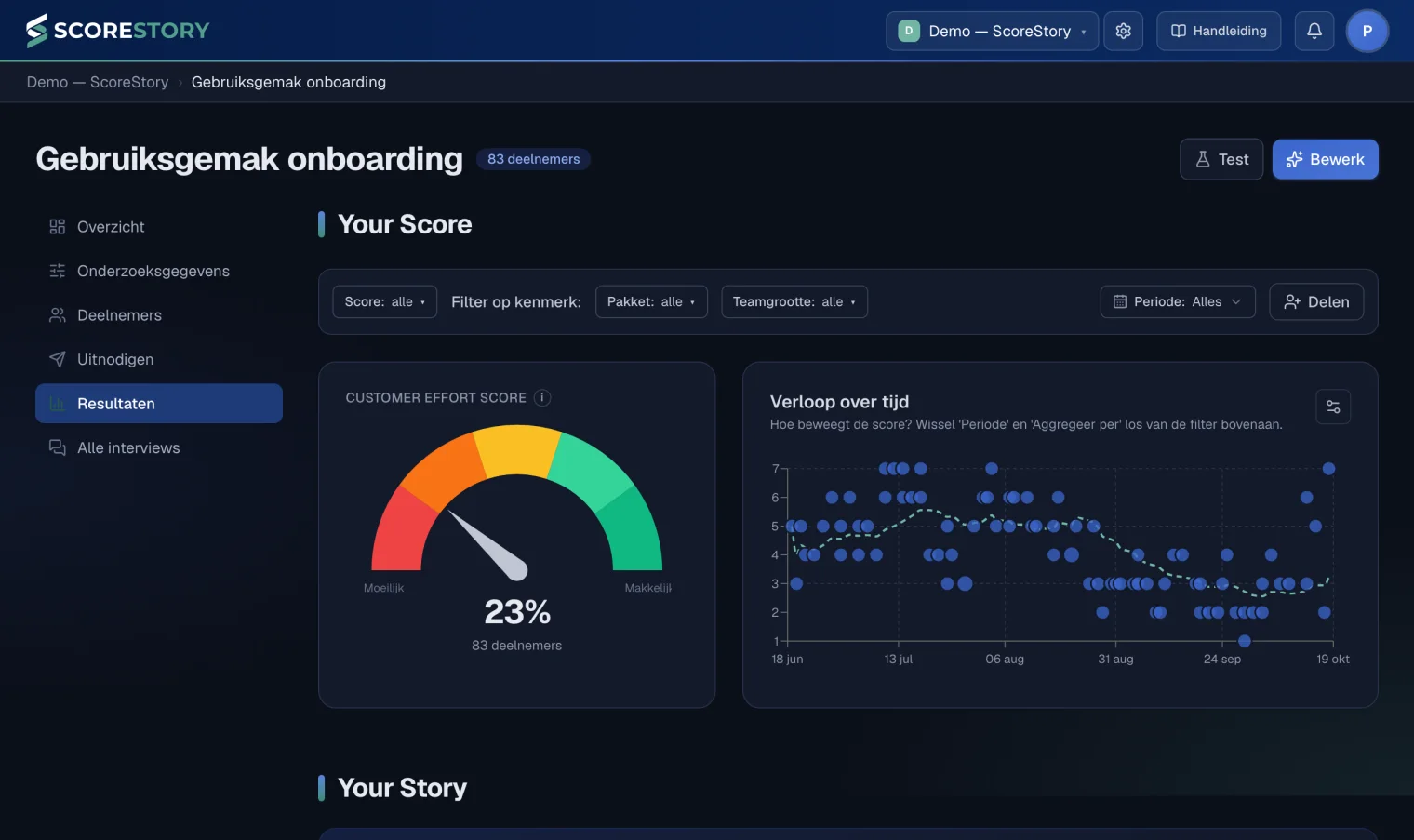Screen dimensions: 1414x840
Task: Open chart filter settings icon
Action: click(1333, 407)
